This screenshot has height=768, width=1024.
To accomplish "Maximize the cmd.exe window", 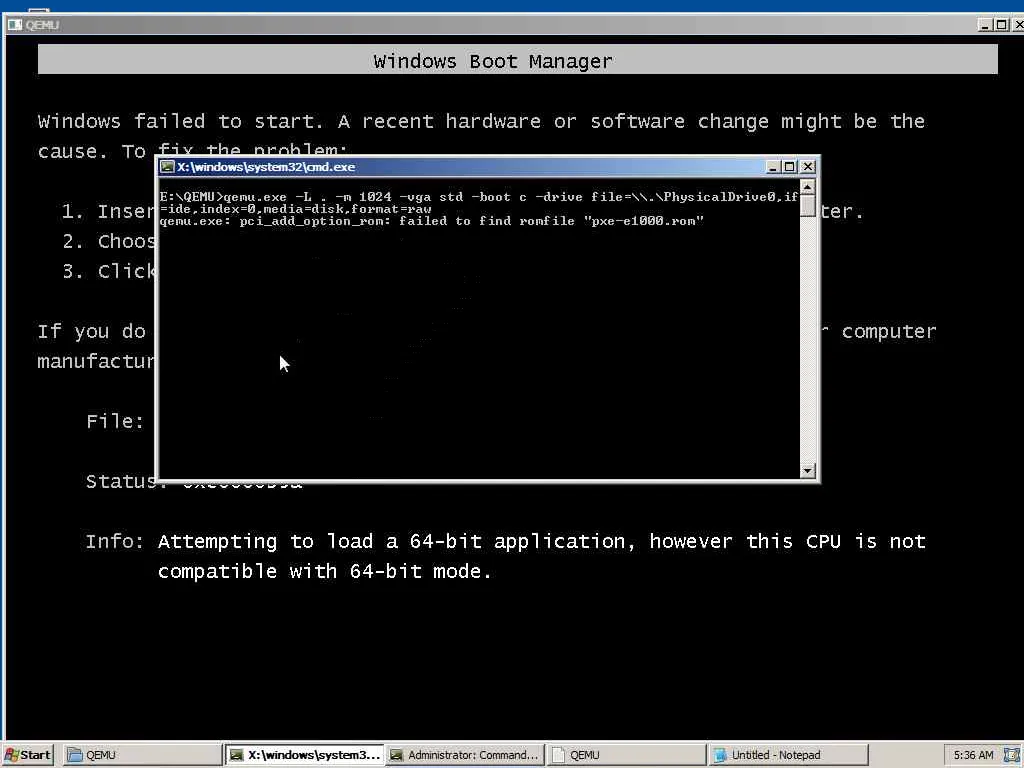I will click(789, 167).
